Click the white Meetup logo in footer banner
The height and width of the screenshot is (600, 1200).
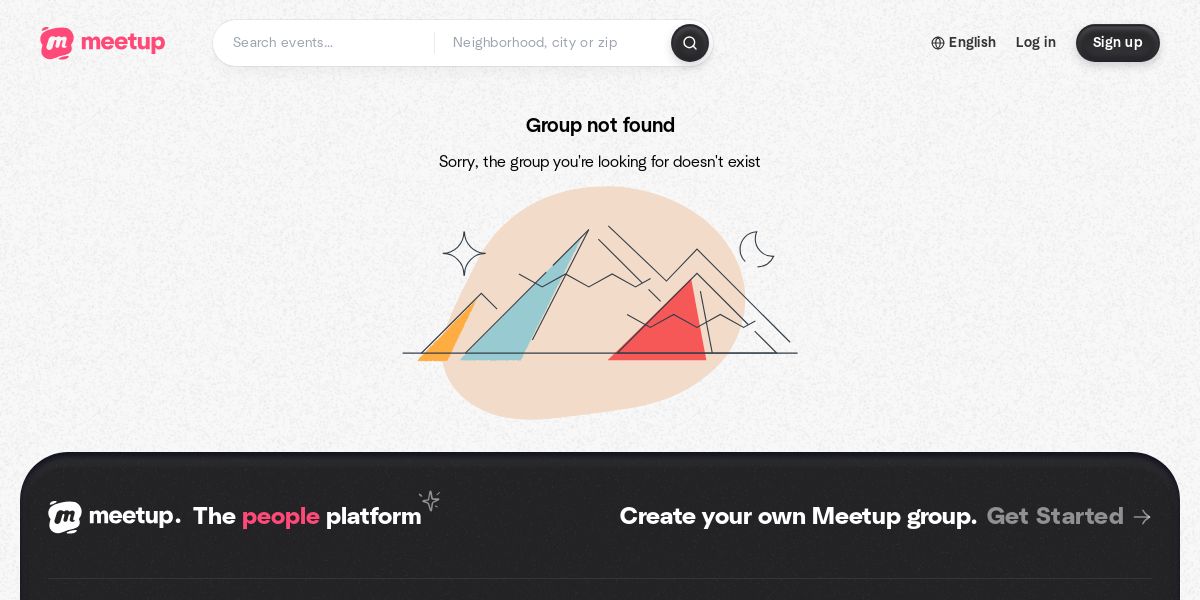pos(65,517)
